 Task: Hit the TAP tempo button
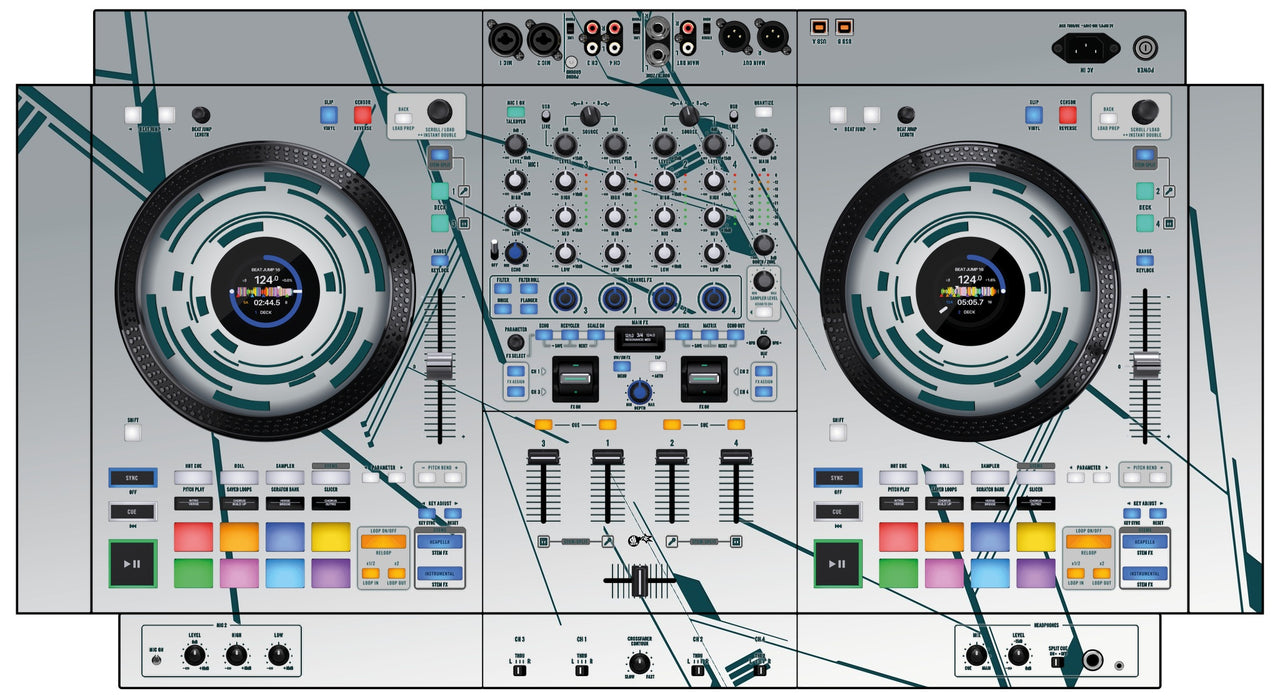coord(658,366)
